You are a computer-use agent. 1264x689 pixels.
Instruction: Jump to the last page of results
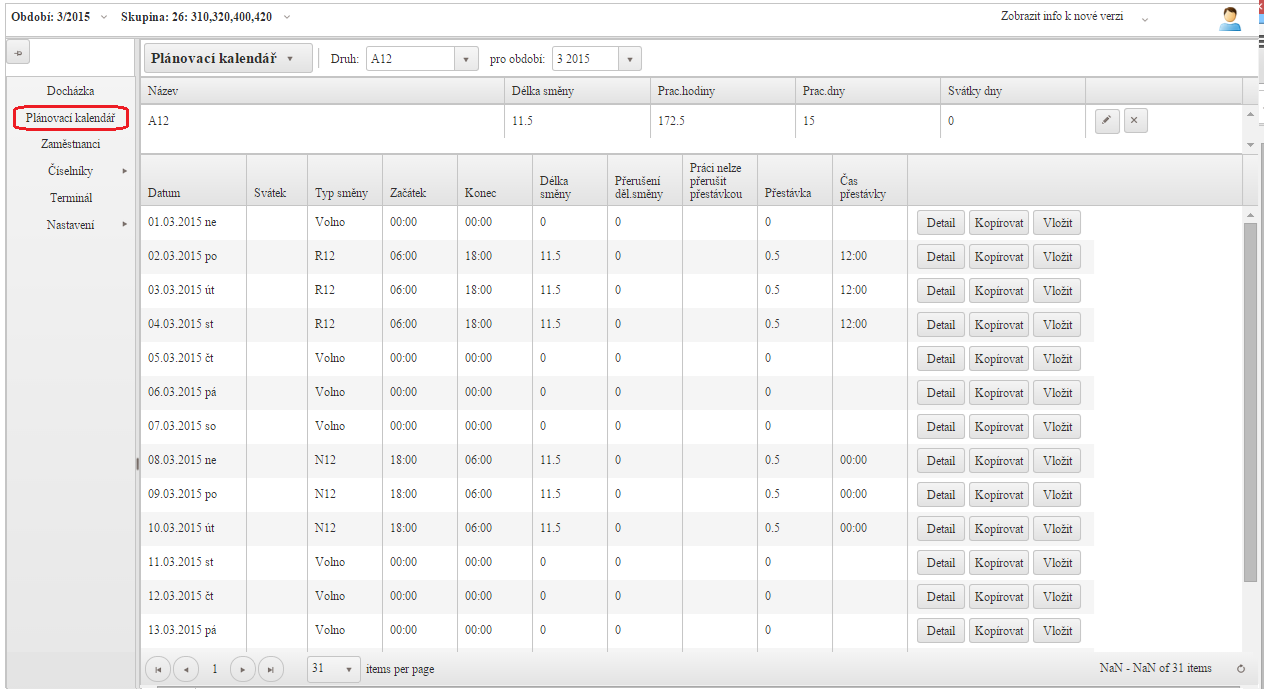(x=270, y=669)
